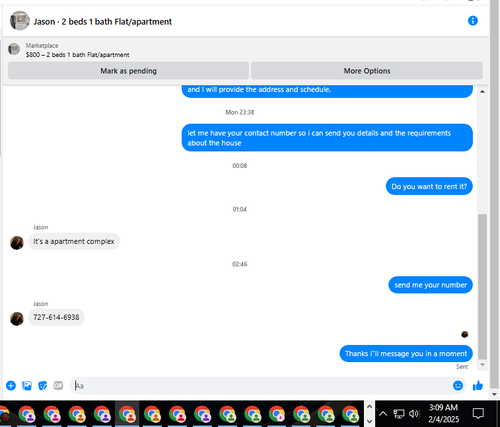Click the message "send me your number"
500x427 pixels.
431,285
